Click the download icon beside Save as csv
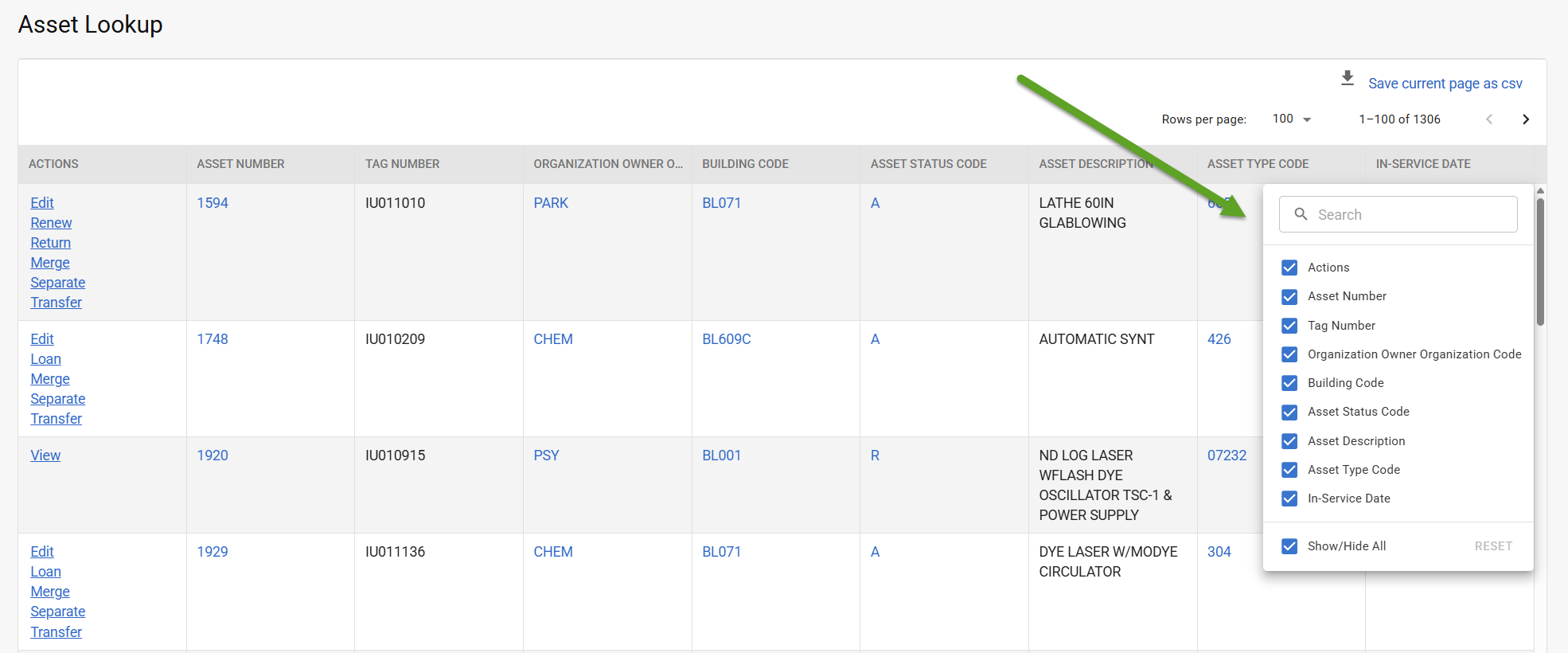 pos(1347,78)
